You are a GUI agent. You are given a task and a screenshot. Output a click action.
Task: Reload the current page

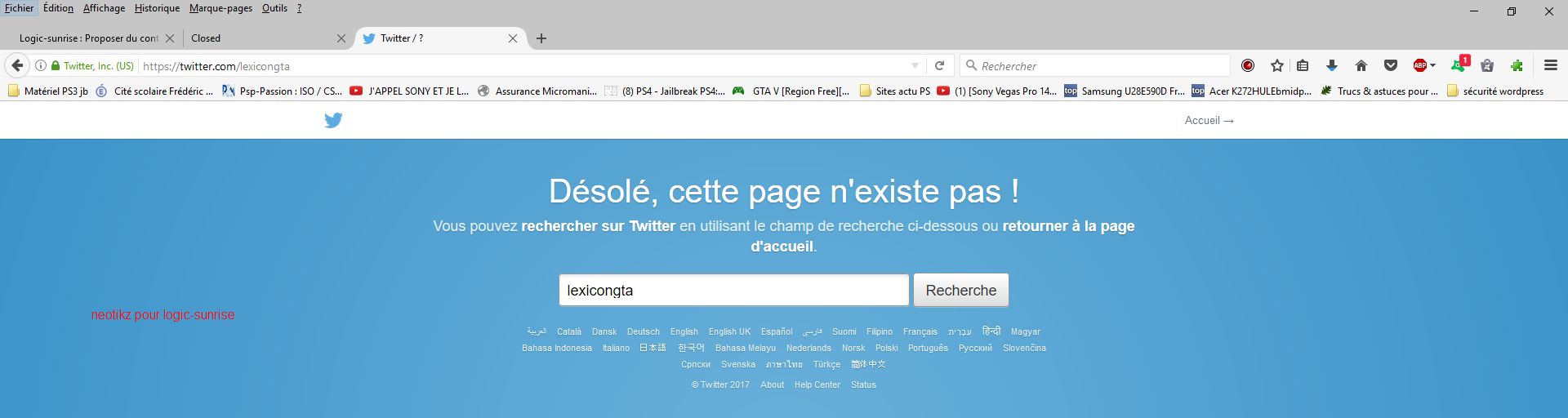pos(940,65)
